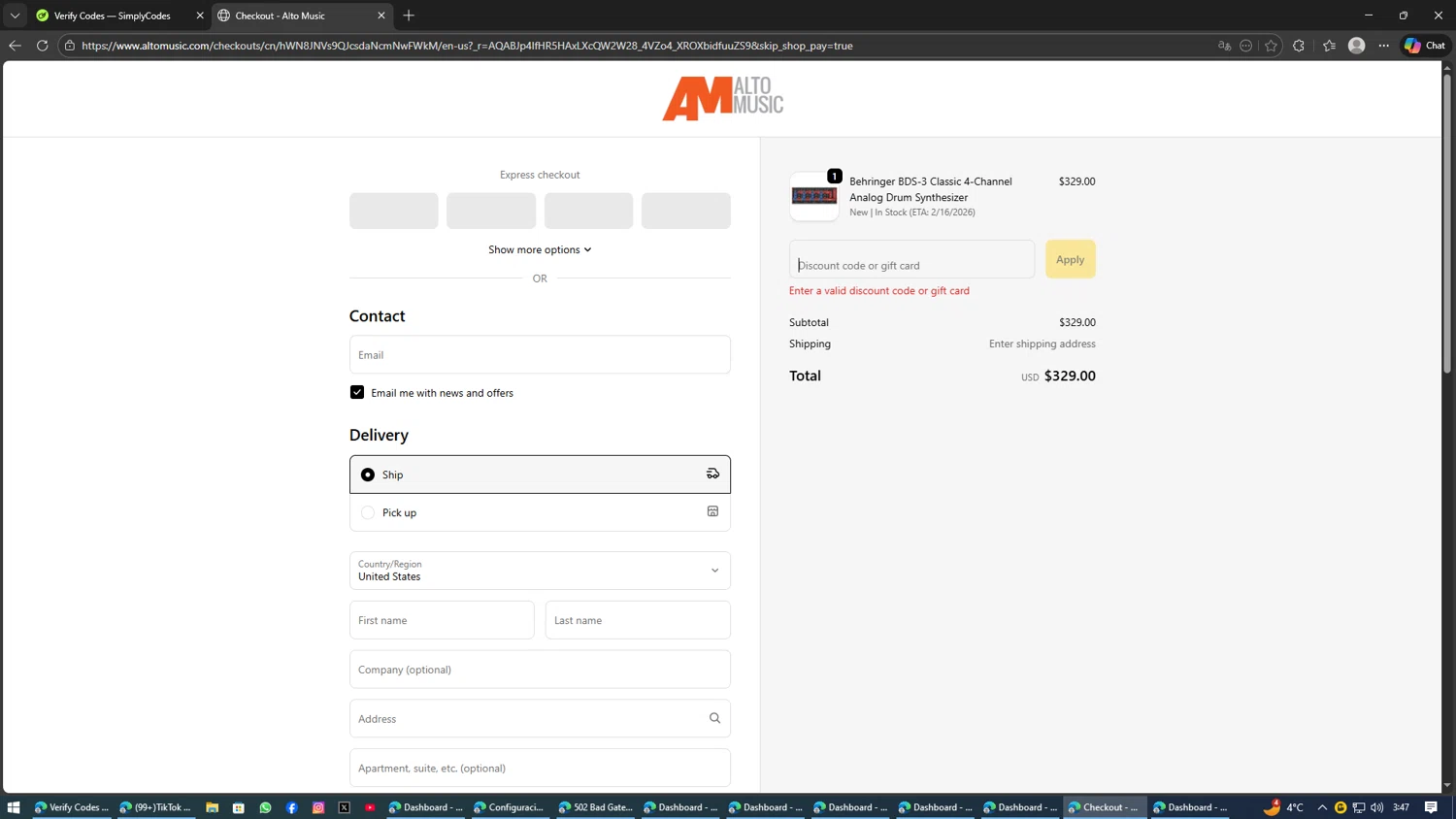The width and height of the screenshot is (1456, 819).
Task: Click the fourth express checkout button
Action: pyautogui.click(x=685, y=211)
